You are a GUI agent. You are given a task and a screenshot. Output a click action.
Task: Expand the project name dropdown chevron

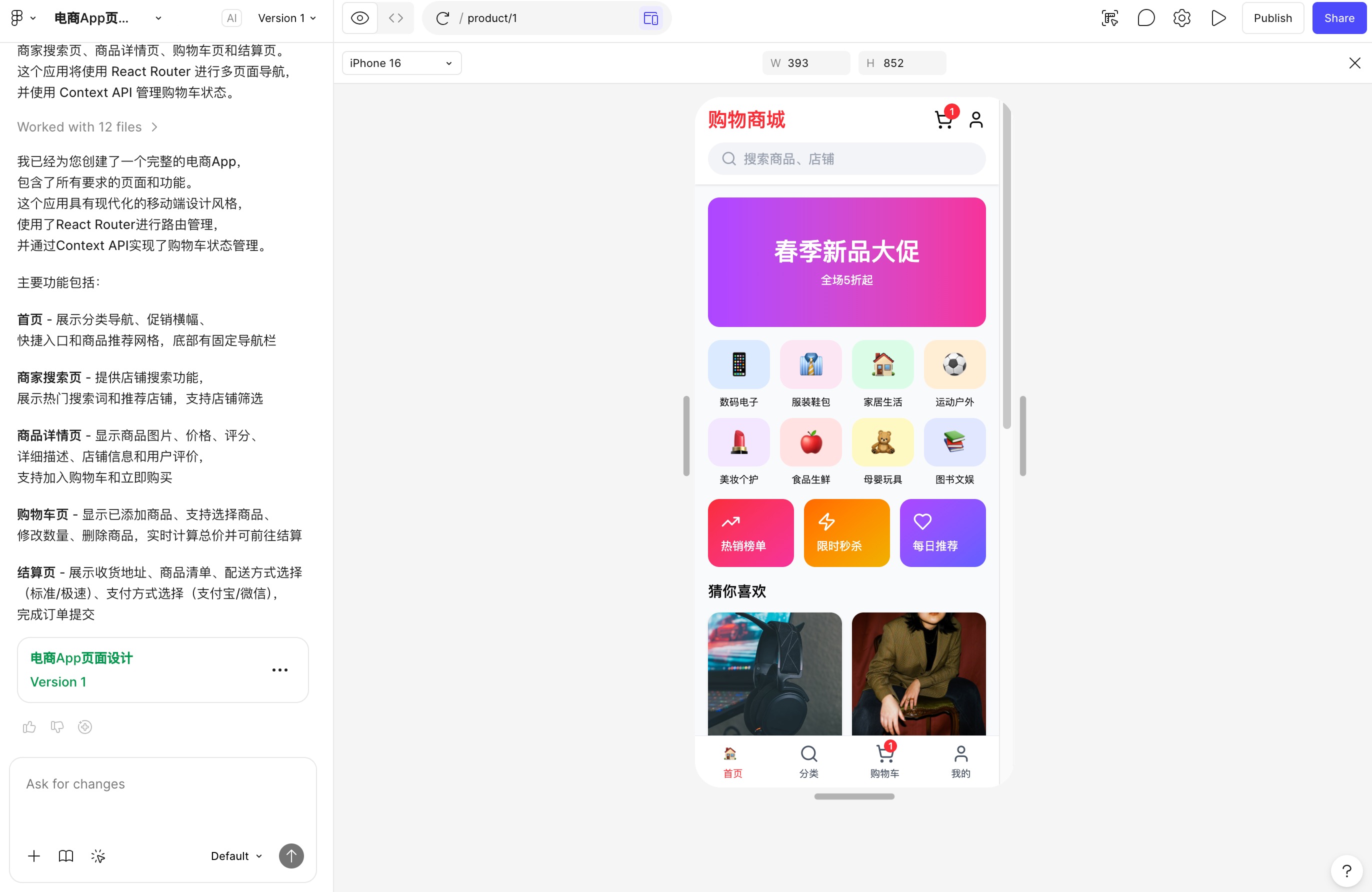pyautogui.click(x=158, y=18)
